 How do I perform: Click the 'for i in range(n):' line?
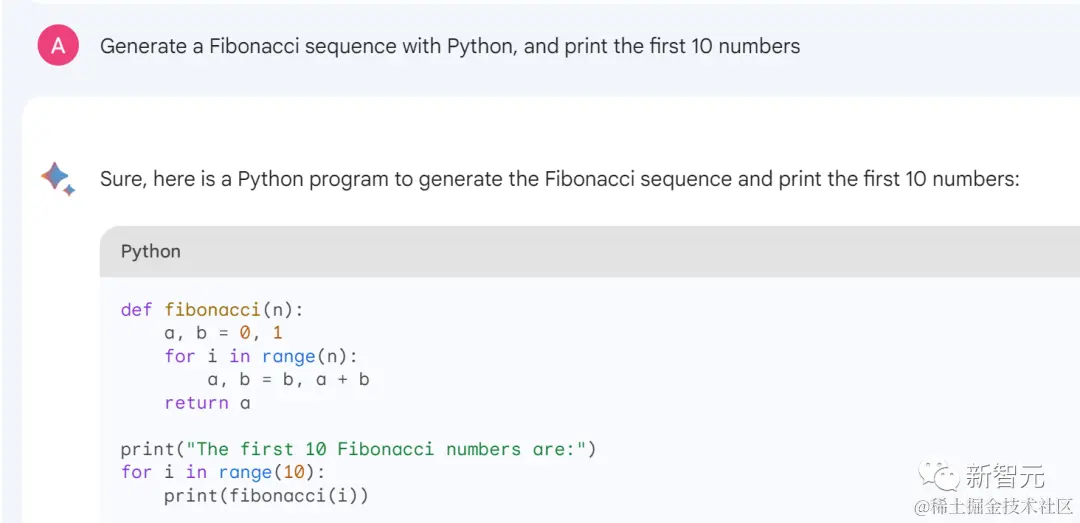(x=261, y=356)
